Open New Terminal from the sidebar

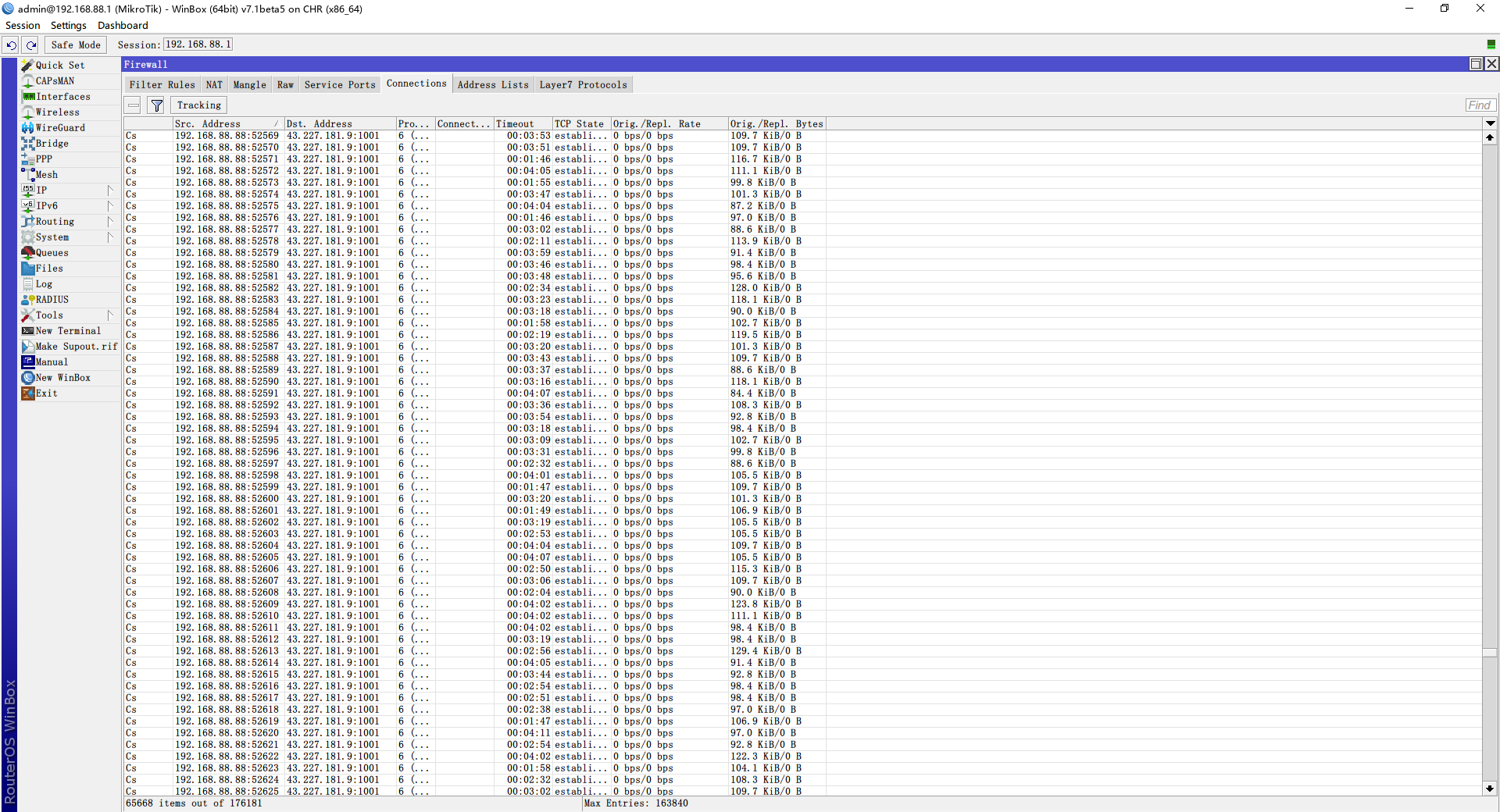pos(68,331)
